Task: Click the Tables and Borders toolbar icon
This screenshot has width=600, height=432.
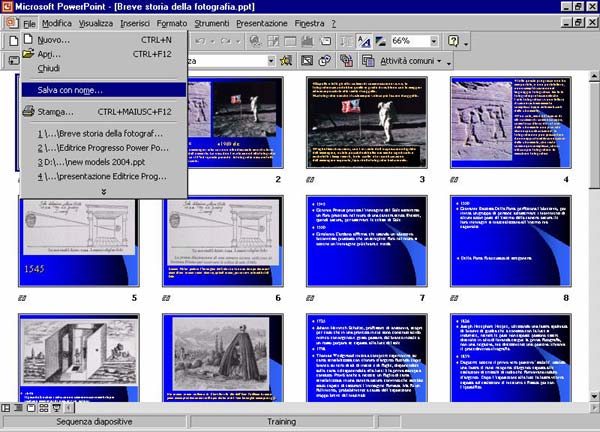Action: (273, 41)
